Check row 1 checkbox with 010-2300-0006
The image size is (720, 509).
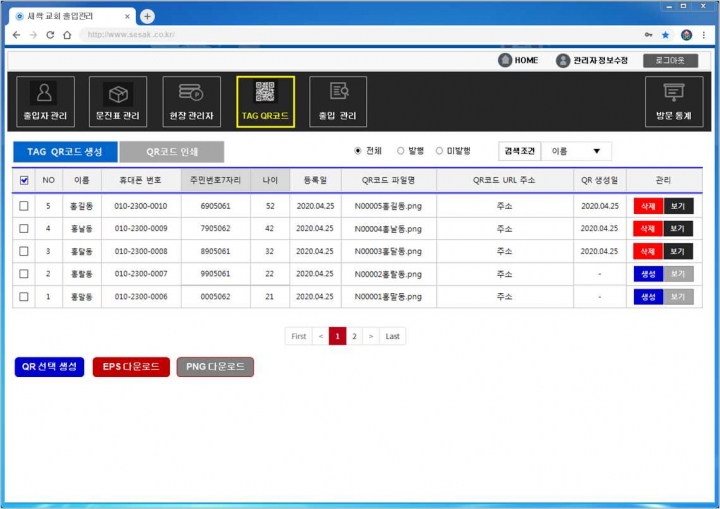point(24,297)
